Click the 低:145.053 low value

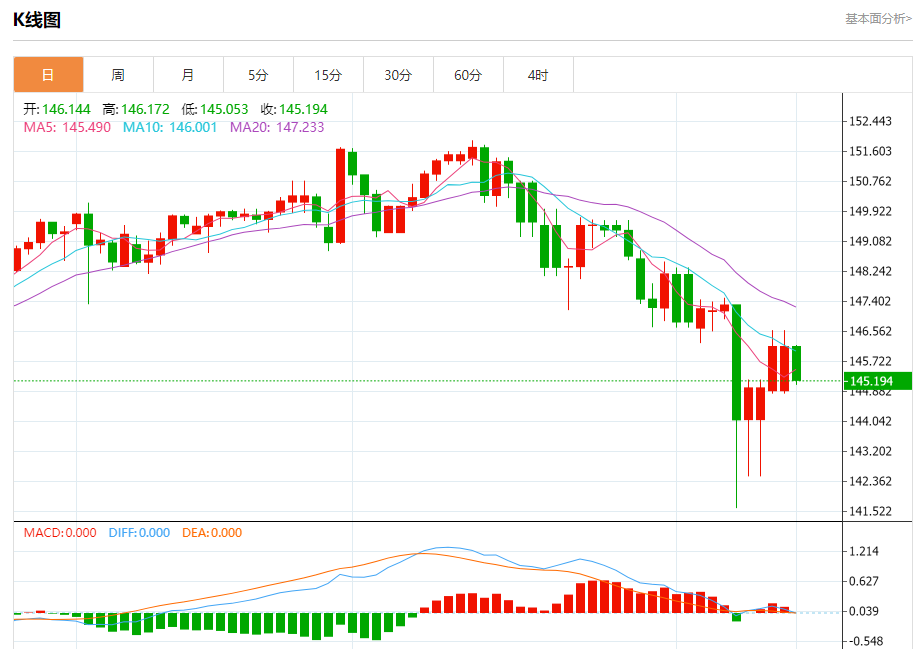(x=215, y=109)
